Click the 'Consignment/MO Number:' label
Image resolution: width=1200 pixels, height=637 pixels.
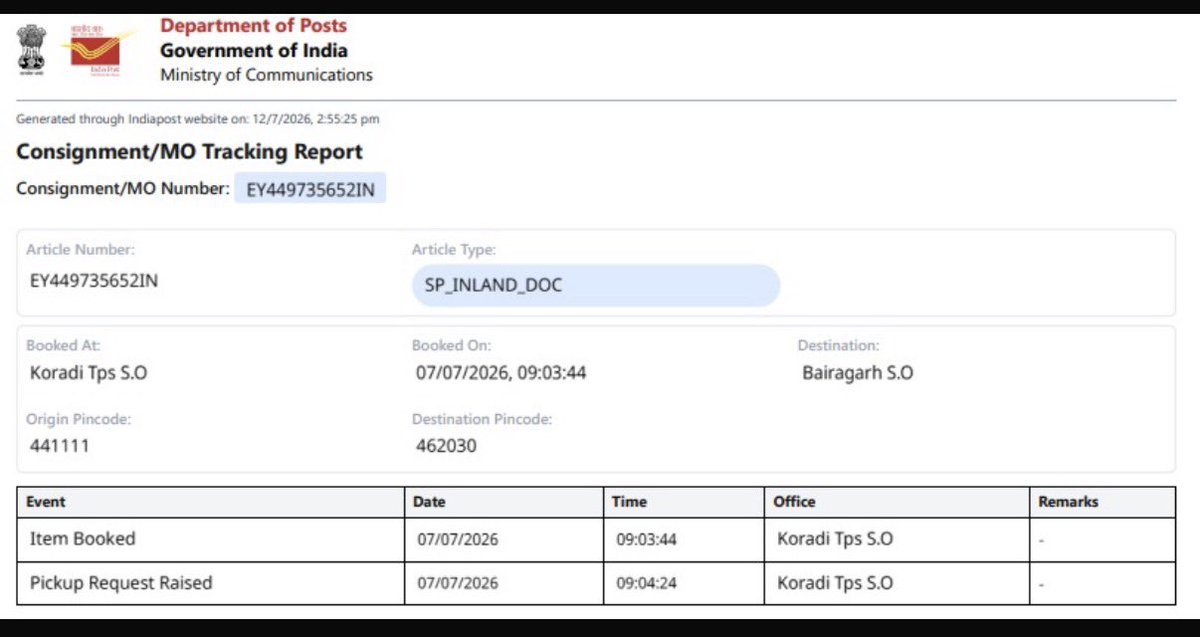click(123, 187)
